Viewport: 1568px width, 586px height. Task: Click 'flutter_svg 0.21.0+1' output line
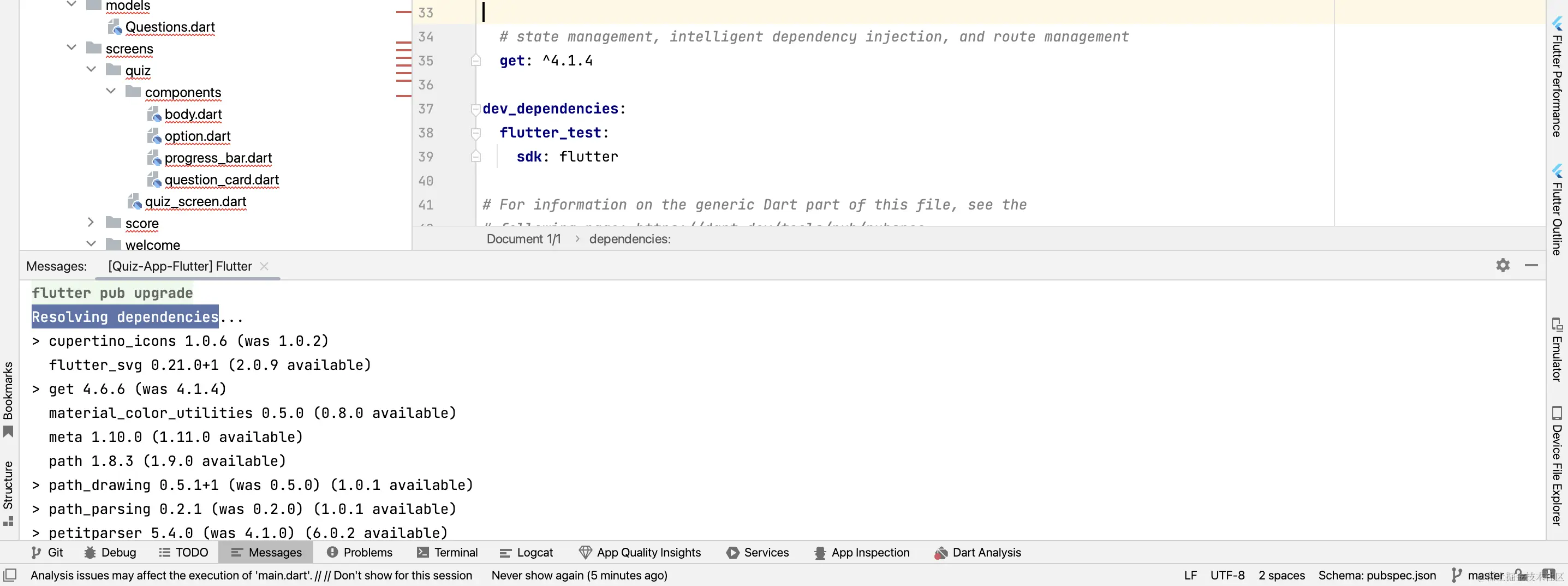click(210, 365)
